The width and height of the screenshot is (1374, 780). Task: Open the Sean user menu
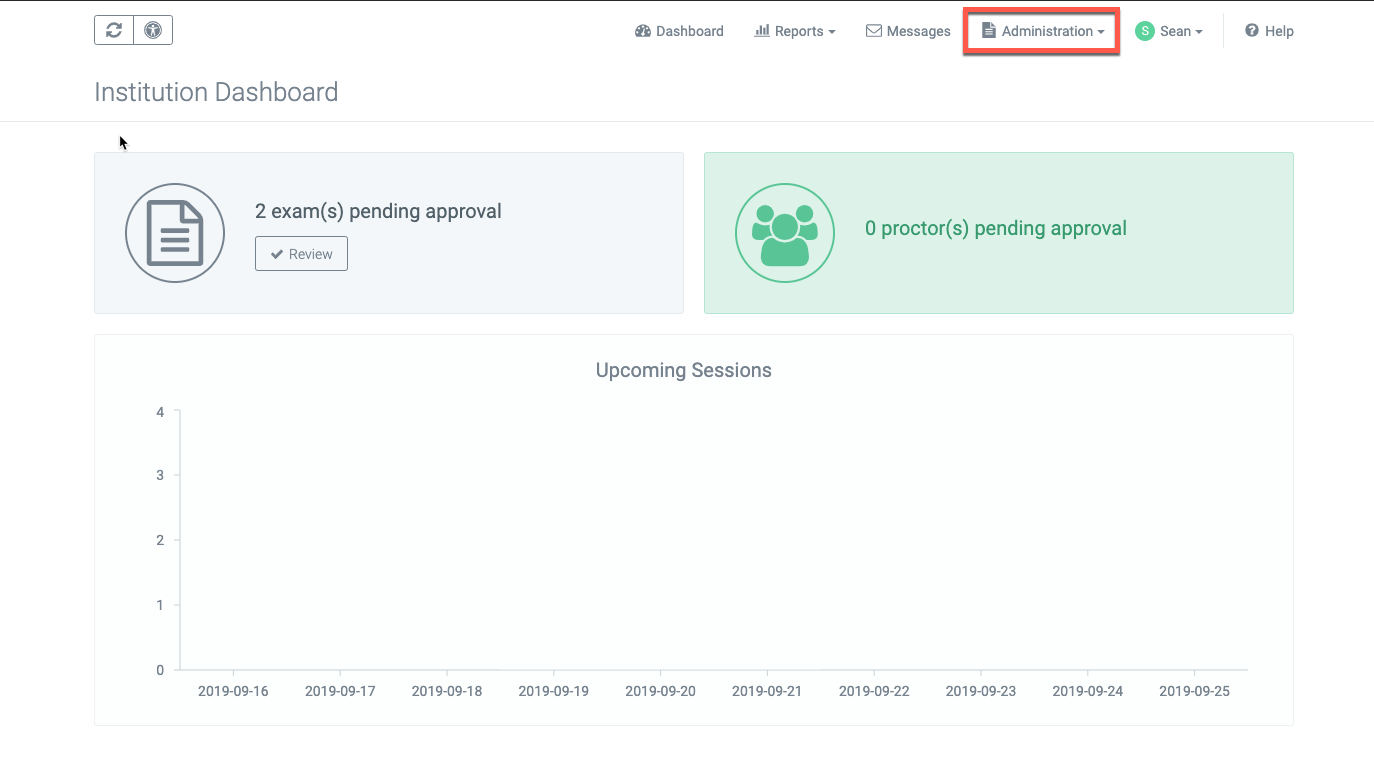1169,31
